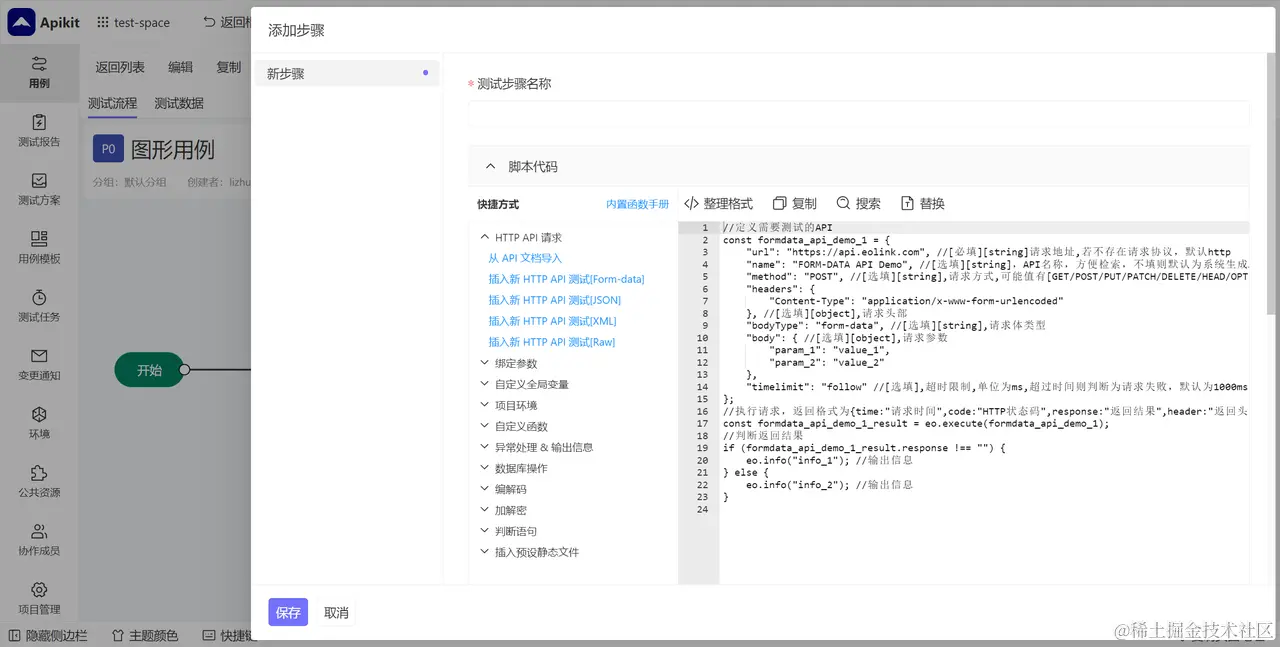This screenshot has height=647, width=1280.
Task: Open 替换 replace in code editor
Action: click(923, 203)
